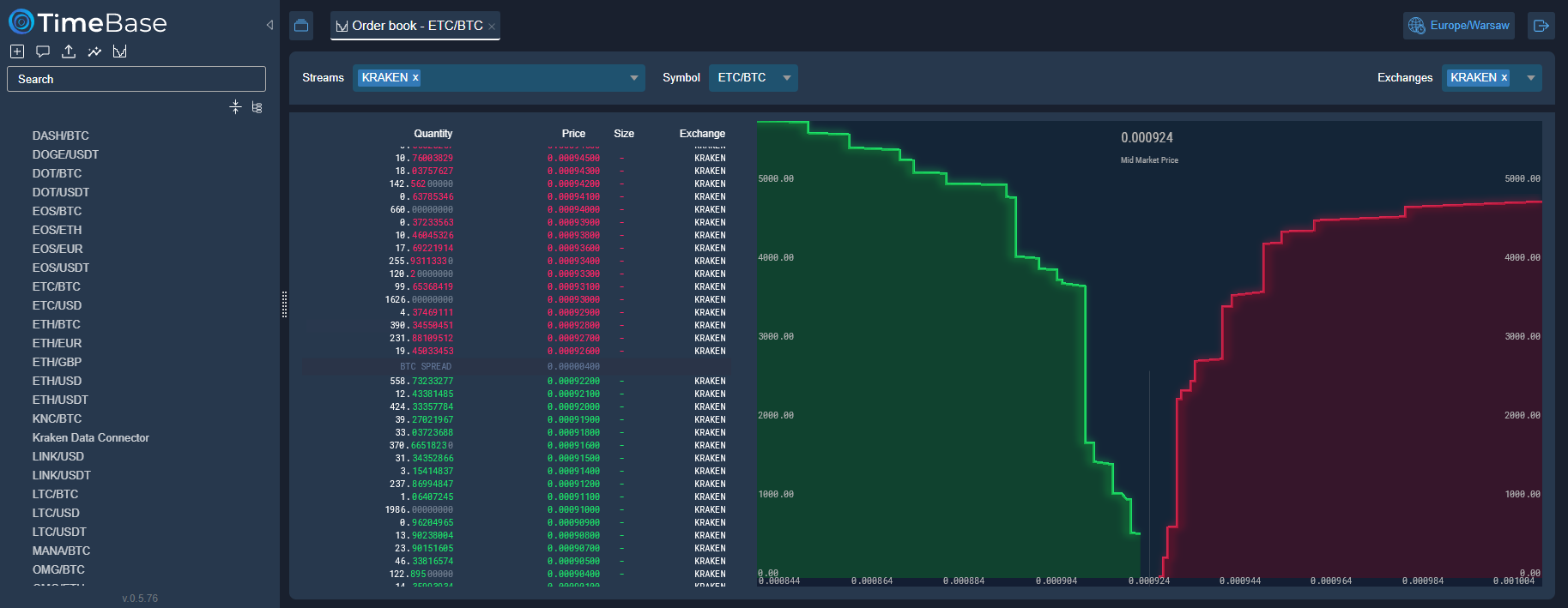Click the upload/import icon
This screenshot has height=608, width=1568.
[69, 51]
